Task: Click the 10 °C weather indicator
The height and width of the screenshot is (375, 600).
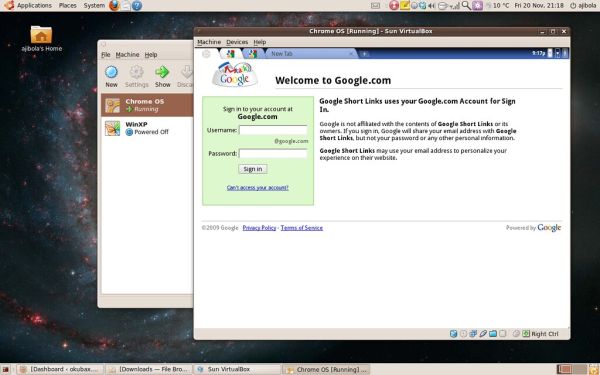Action: (x=497, y=5)
